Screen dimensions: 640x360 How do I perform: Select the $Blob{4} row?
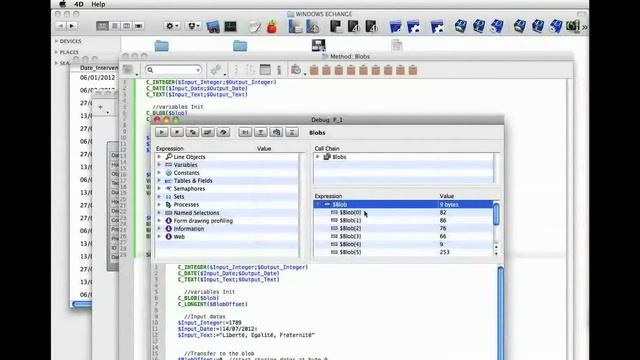pos(403,244)
